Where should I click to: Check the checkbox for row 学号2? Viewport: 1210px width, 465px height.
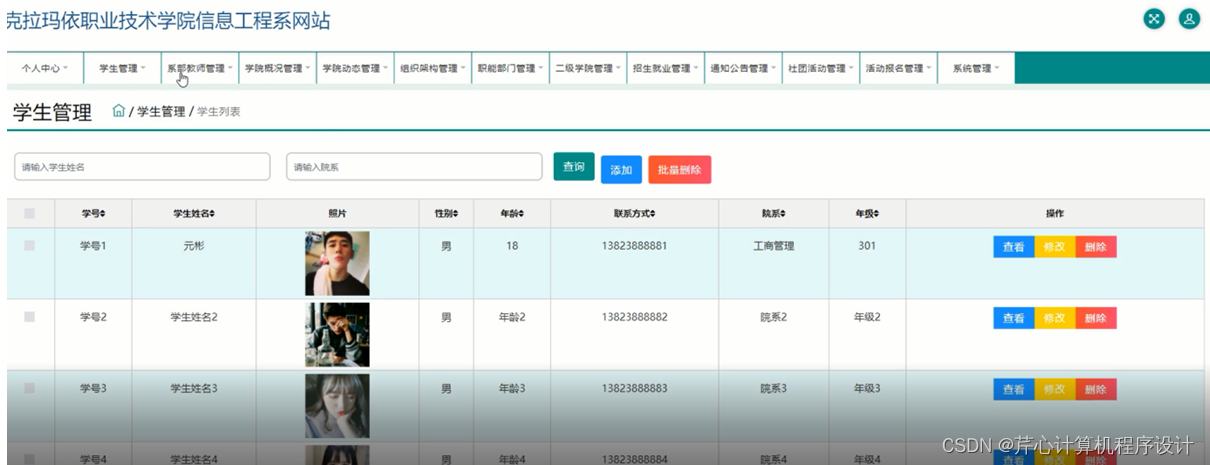point(29,316)
